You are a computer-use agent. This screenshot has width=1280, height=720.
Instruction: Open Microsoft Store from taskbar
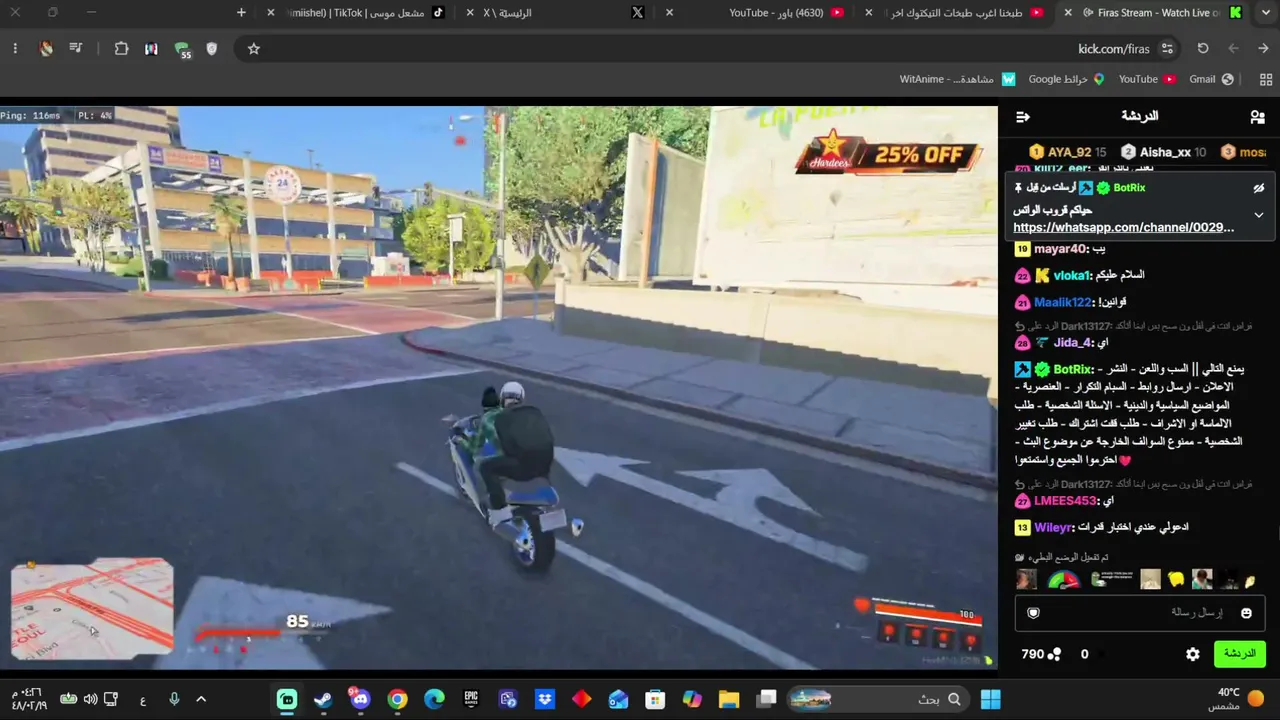[655, 699]
